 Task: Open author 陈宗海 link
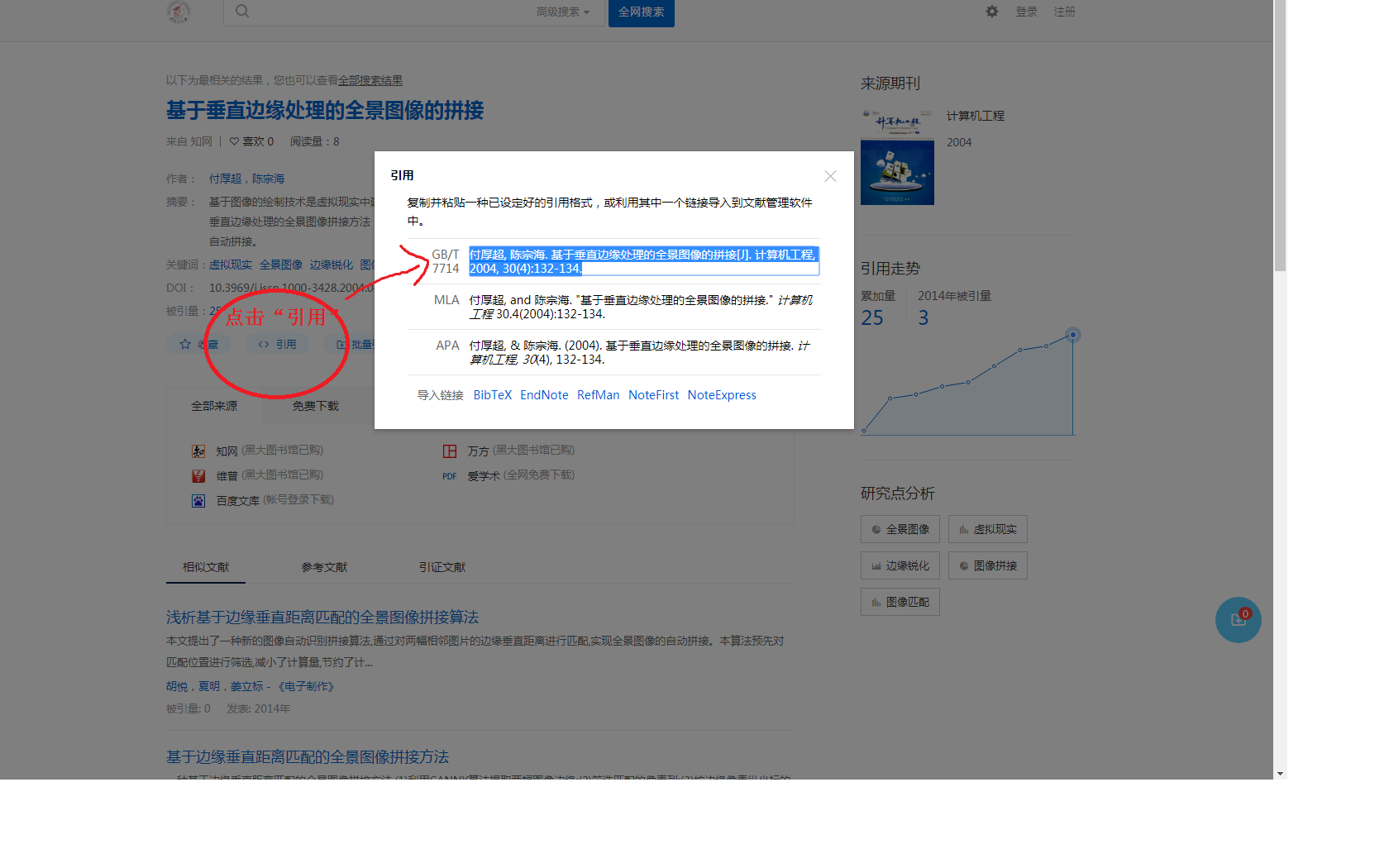tap(268, 179)
